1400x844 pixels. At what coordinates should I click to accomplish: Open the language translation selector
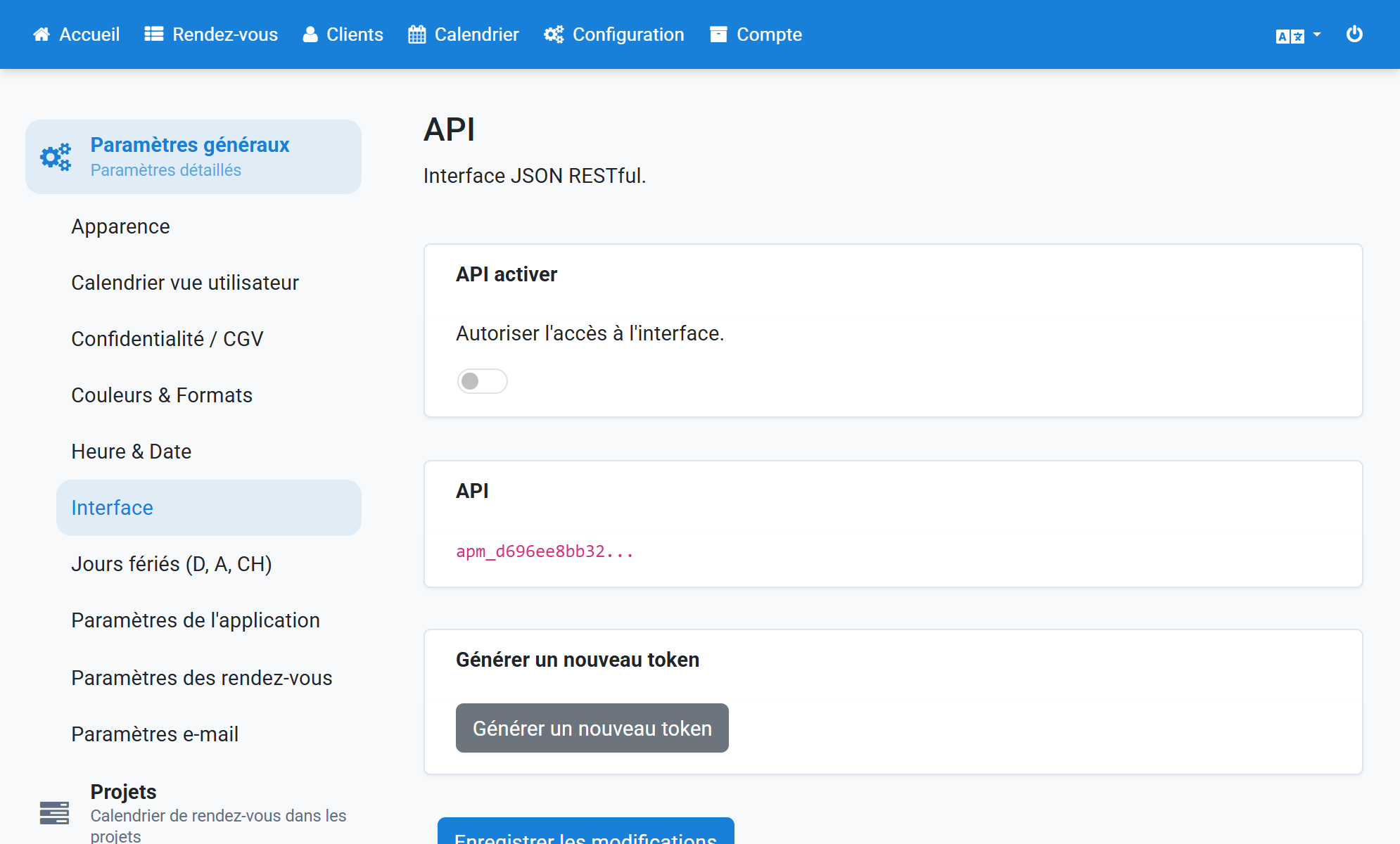click(x=1298, y=35)
